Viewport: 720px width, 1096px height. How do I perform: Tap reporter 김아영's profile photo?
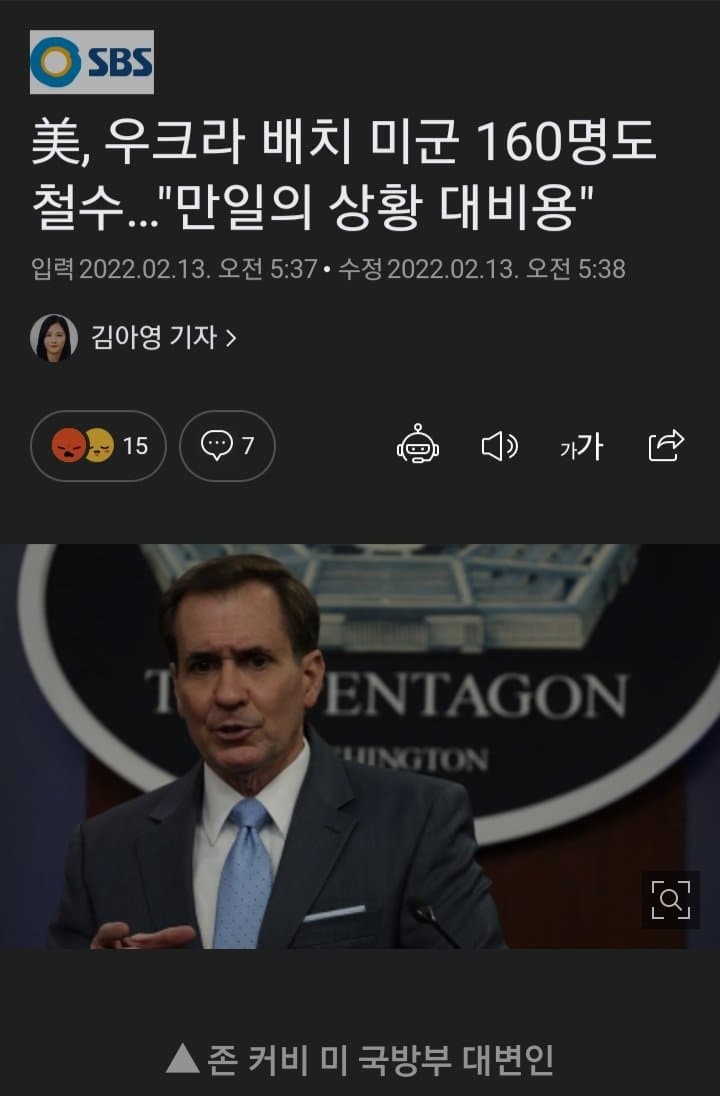(x=54, y=338)
